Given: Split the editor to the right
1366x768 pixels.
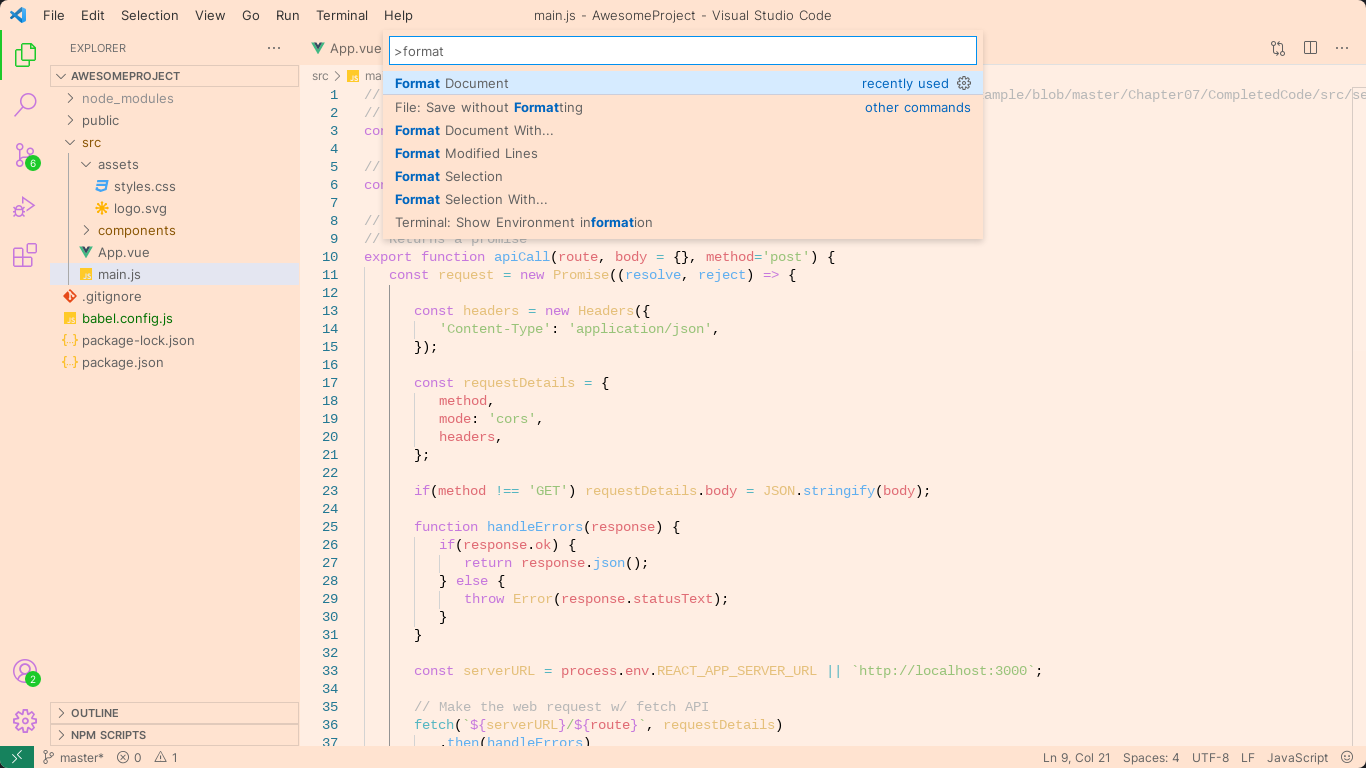Looking at the screenshot, I should pyautogui.click(x=1310, y=48).
